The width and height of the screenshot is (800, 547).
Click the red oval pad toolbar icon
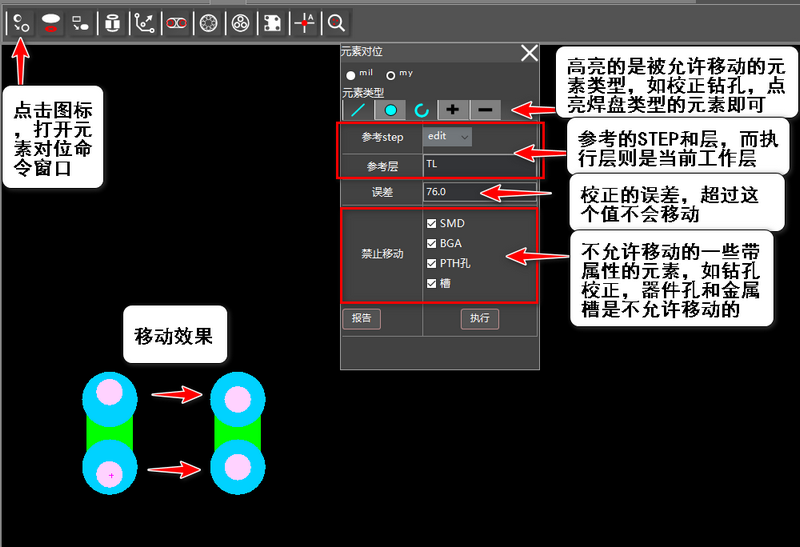(51, 22)
